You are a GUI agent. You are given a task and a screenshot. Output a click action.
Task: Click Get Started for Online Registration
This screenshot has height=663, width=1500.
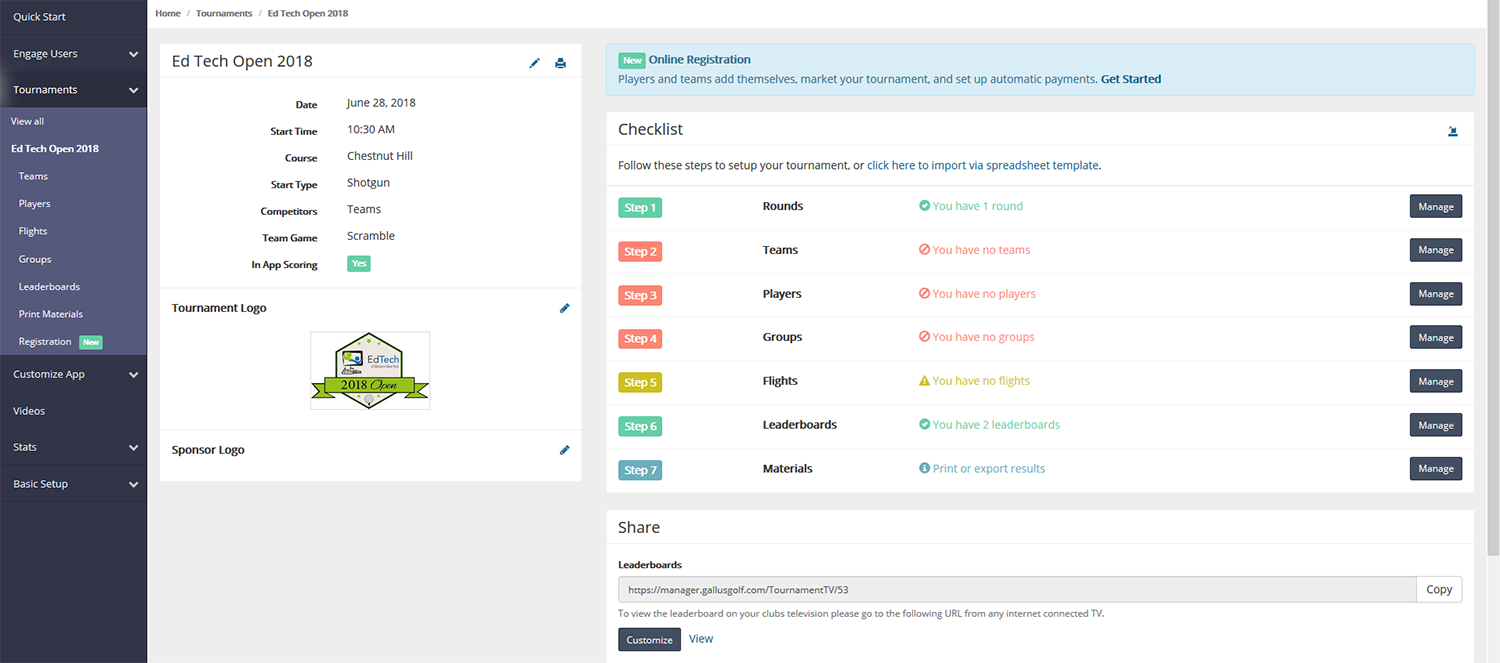(1130, 79)
